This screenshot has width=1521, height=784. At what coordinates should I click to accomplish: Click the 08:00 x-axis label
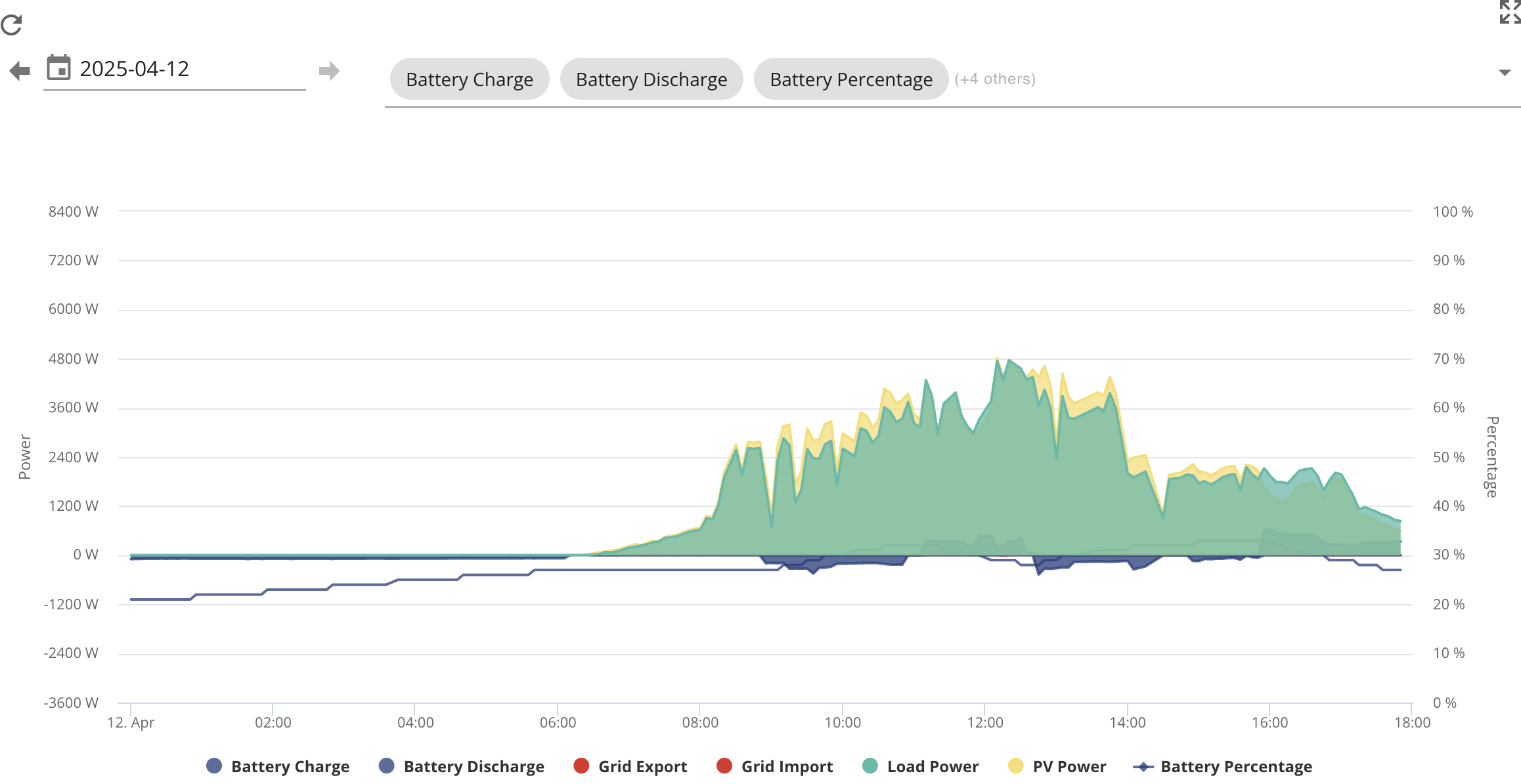click(700, 723)
